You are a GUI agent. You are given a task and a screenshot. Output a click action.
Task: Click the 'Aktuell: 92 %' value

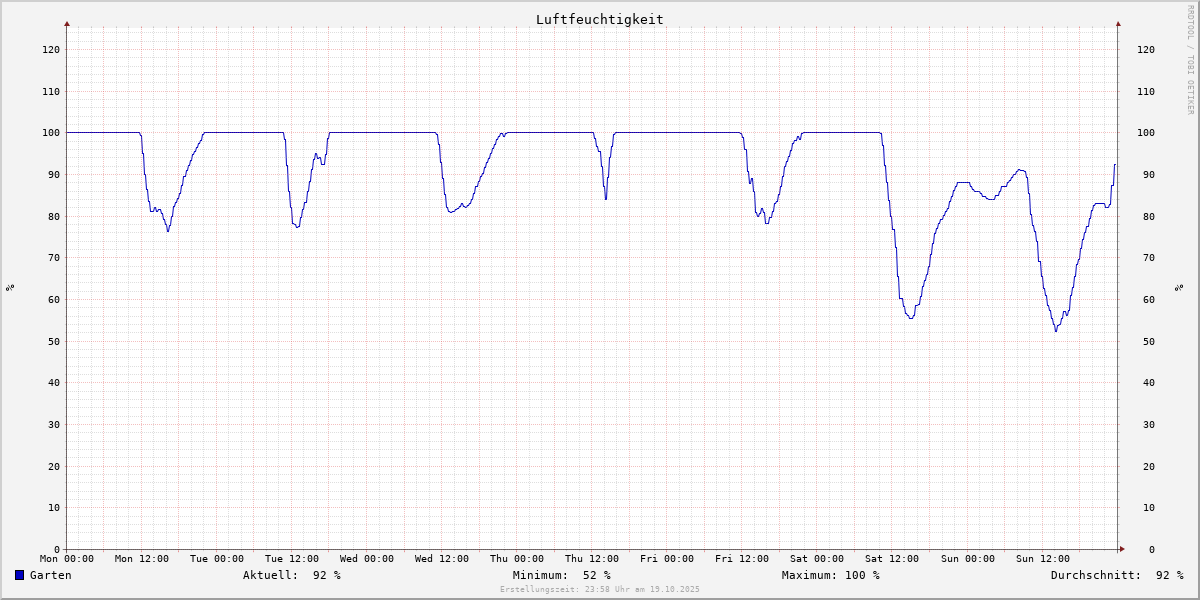[x=292, y=575]
